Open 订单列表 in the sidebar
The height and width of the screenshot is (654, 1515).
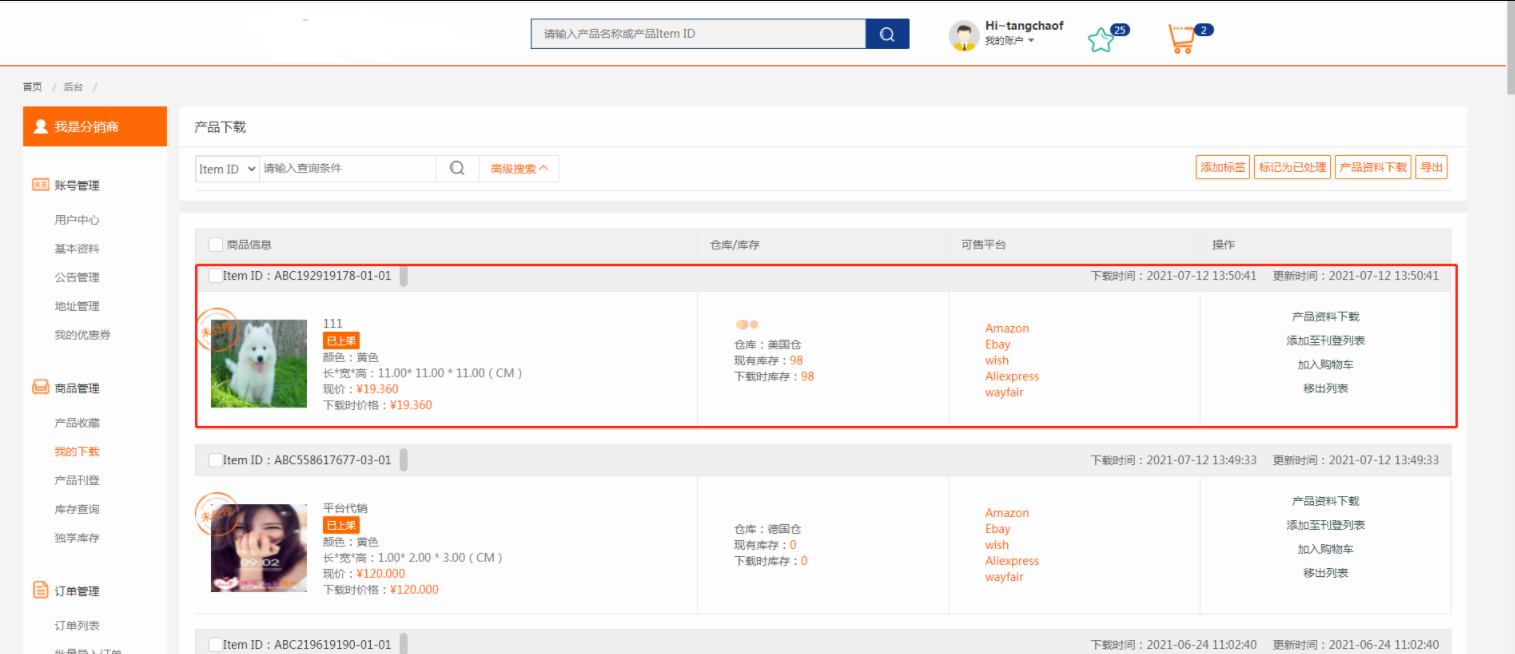click(77, 626)
